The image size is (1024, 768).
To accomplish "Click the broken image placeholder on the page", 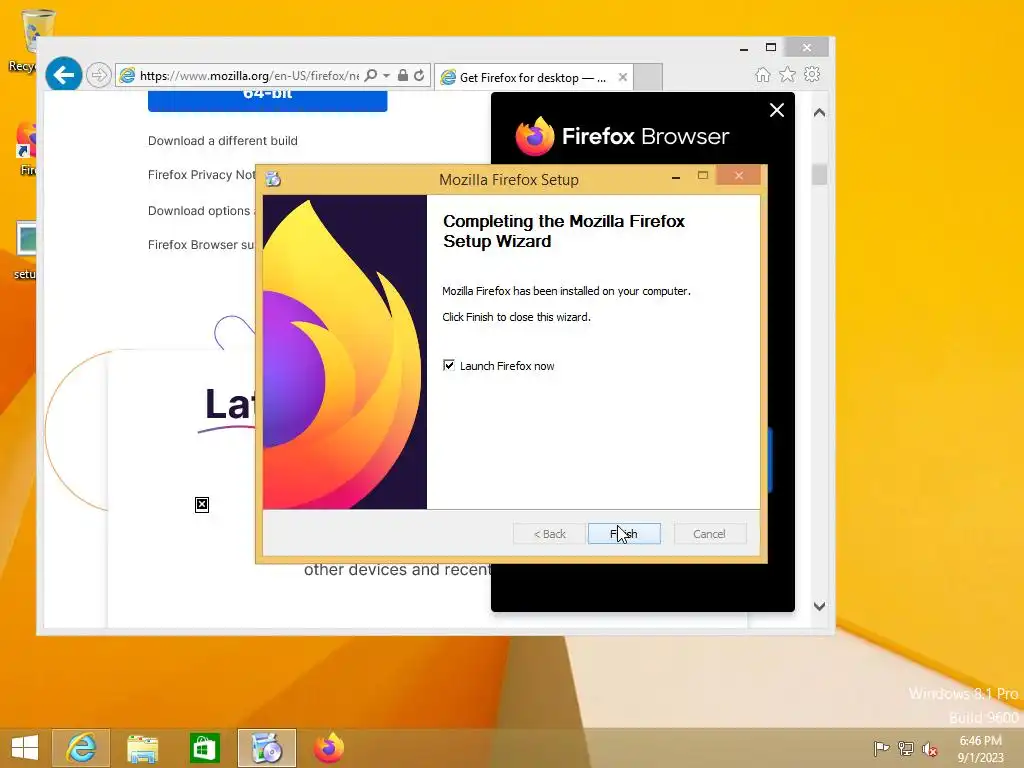I will (202, 504).
